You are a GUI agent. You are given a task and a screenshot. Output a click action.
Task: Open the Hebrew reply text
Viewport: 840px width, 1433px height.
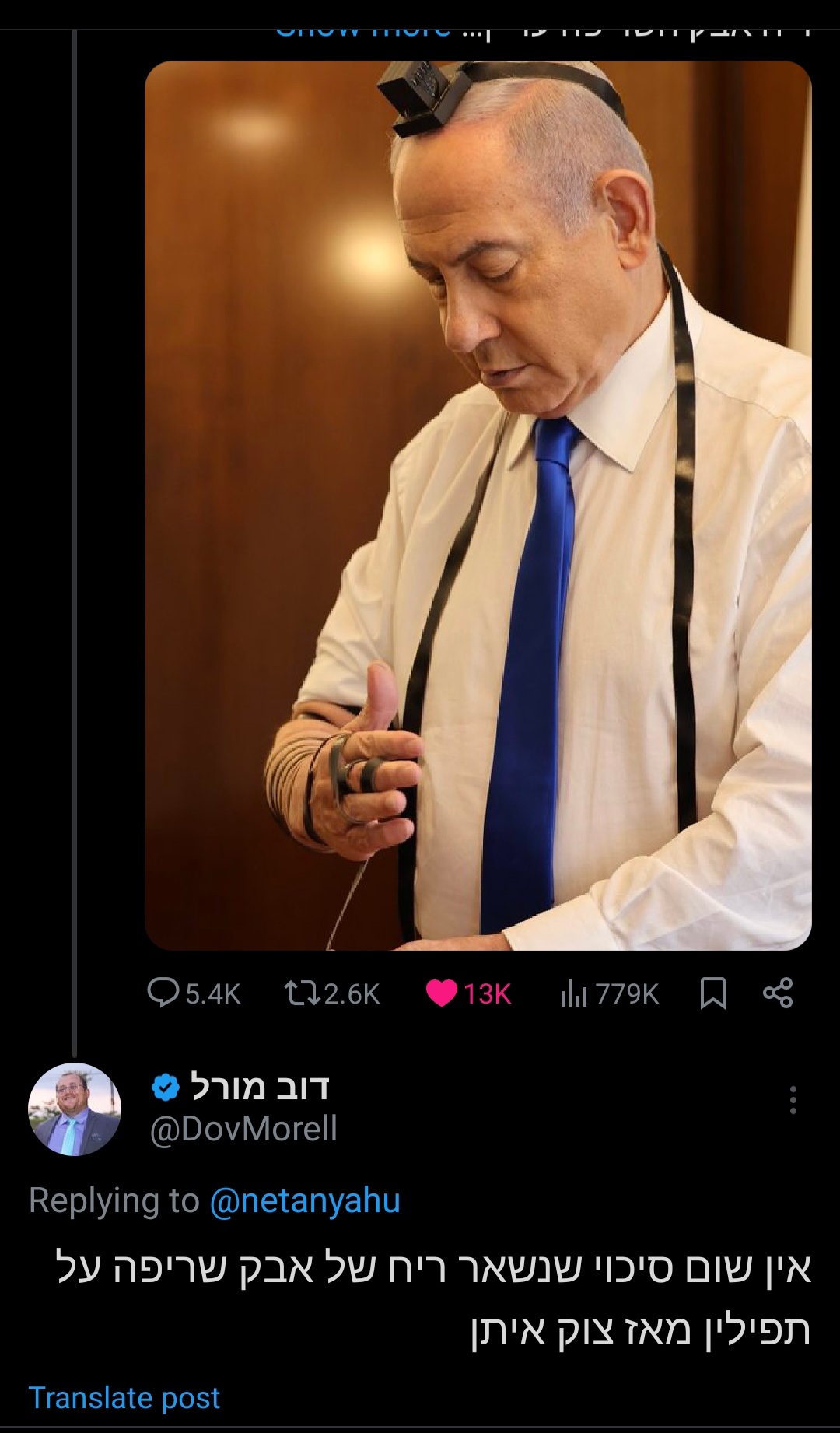coord(436,1298)
